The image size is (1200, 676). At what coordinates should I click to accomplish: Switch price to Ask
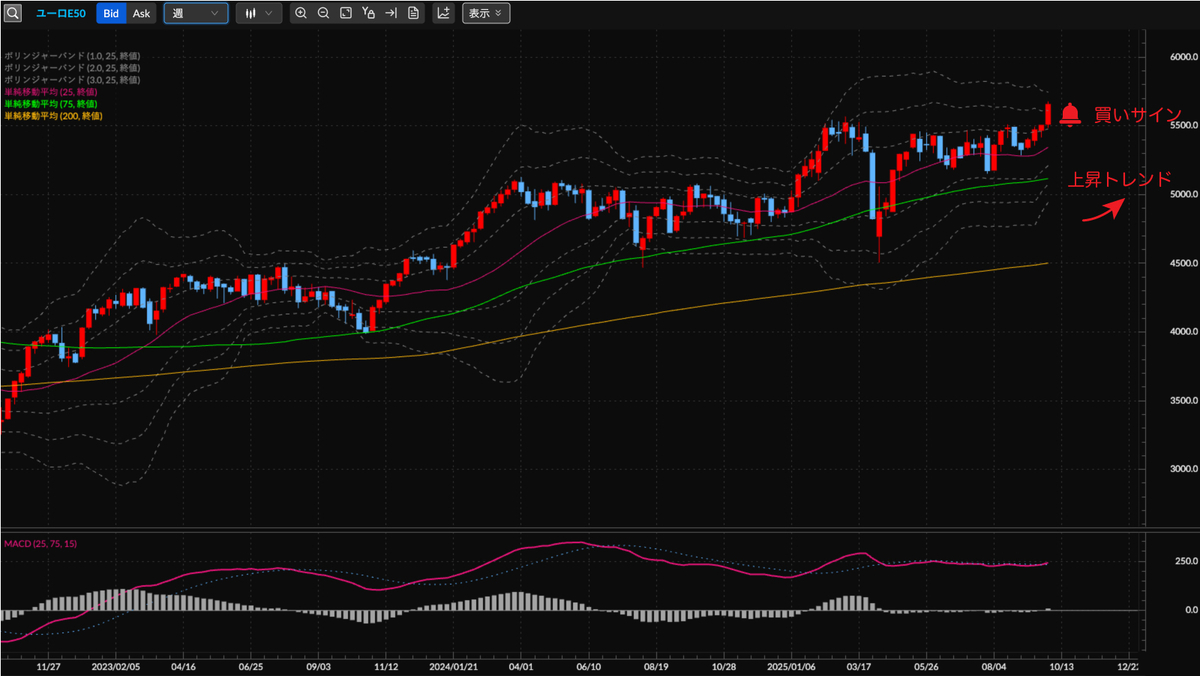pyautogui.click(x=142, y=13)
